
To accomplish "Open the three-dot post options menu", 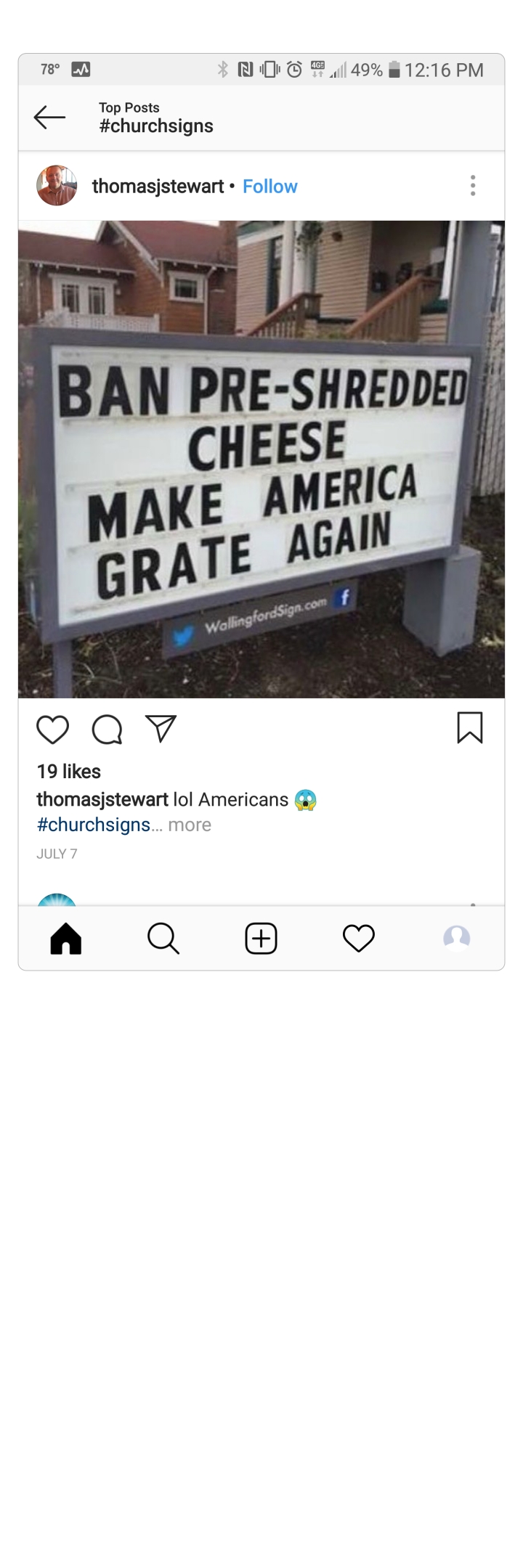I will tap(473, 186).
